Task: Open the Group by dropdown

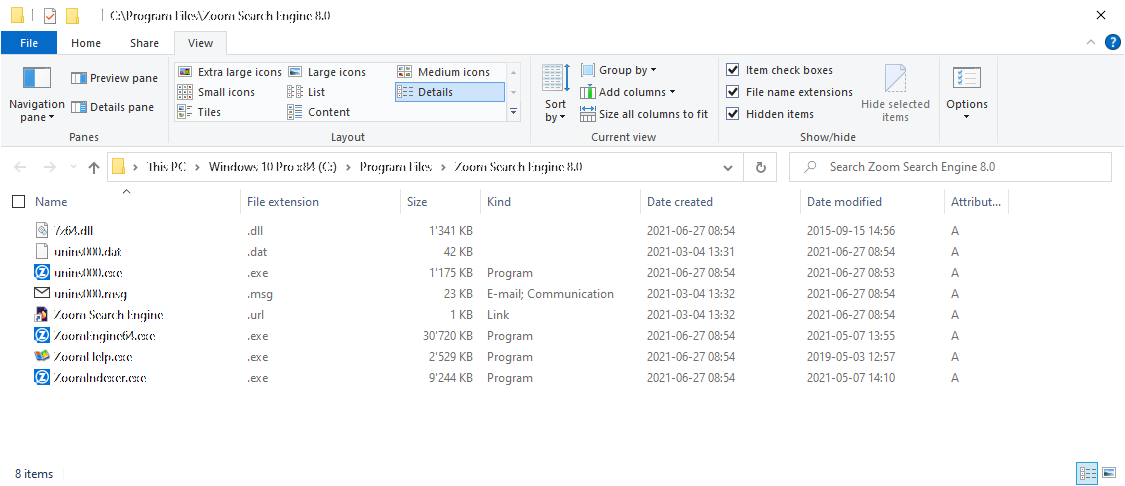Action: pos(618,70)
